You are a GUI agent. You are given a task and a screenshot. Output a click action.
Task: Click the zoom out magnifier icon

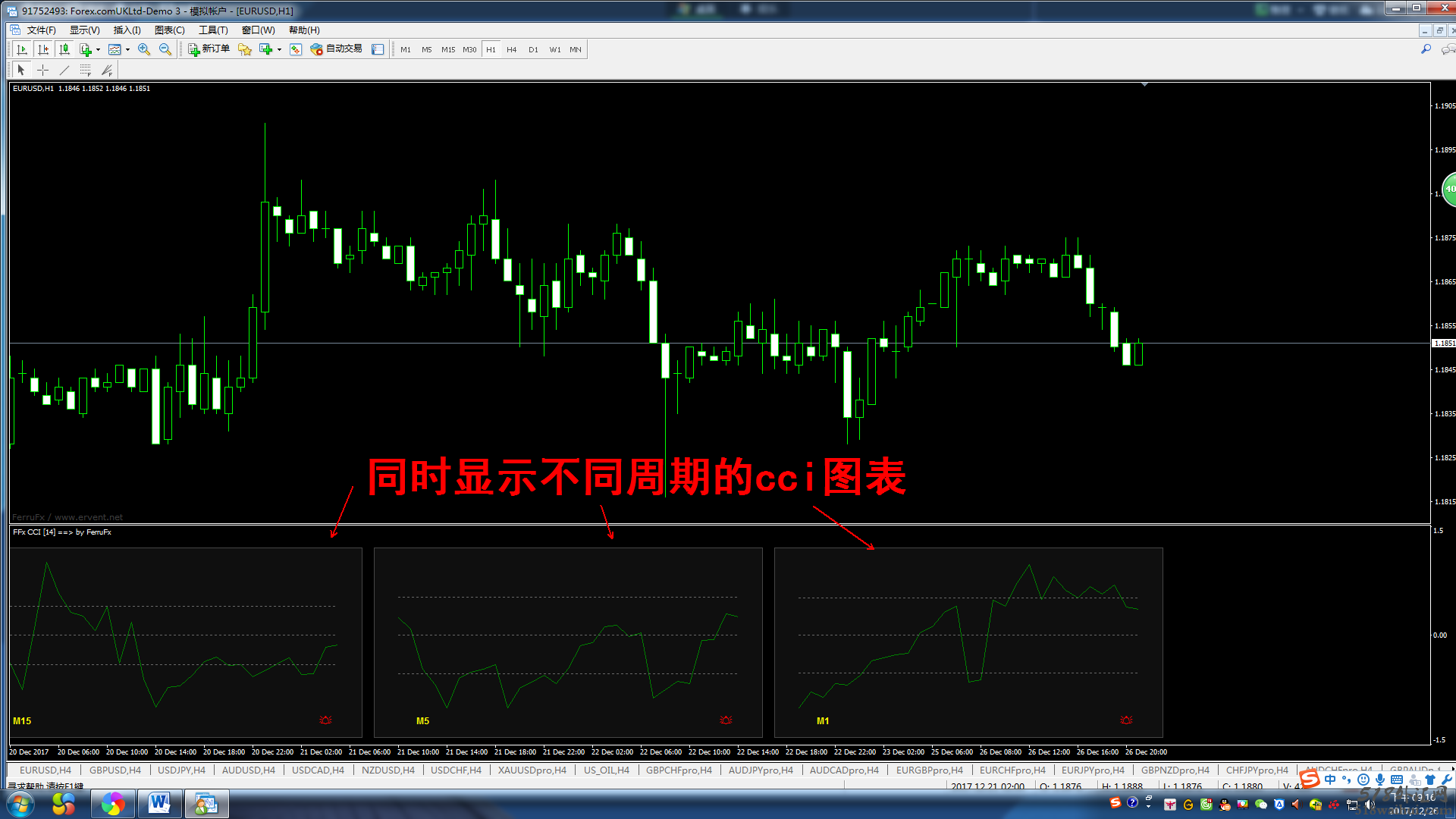165,49
